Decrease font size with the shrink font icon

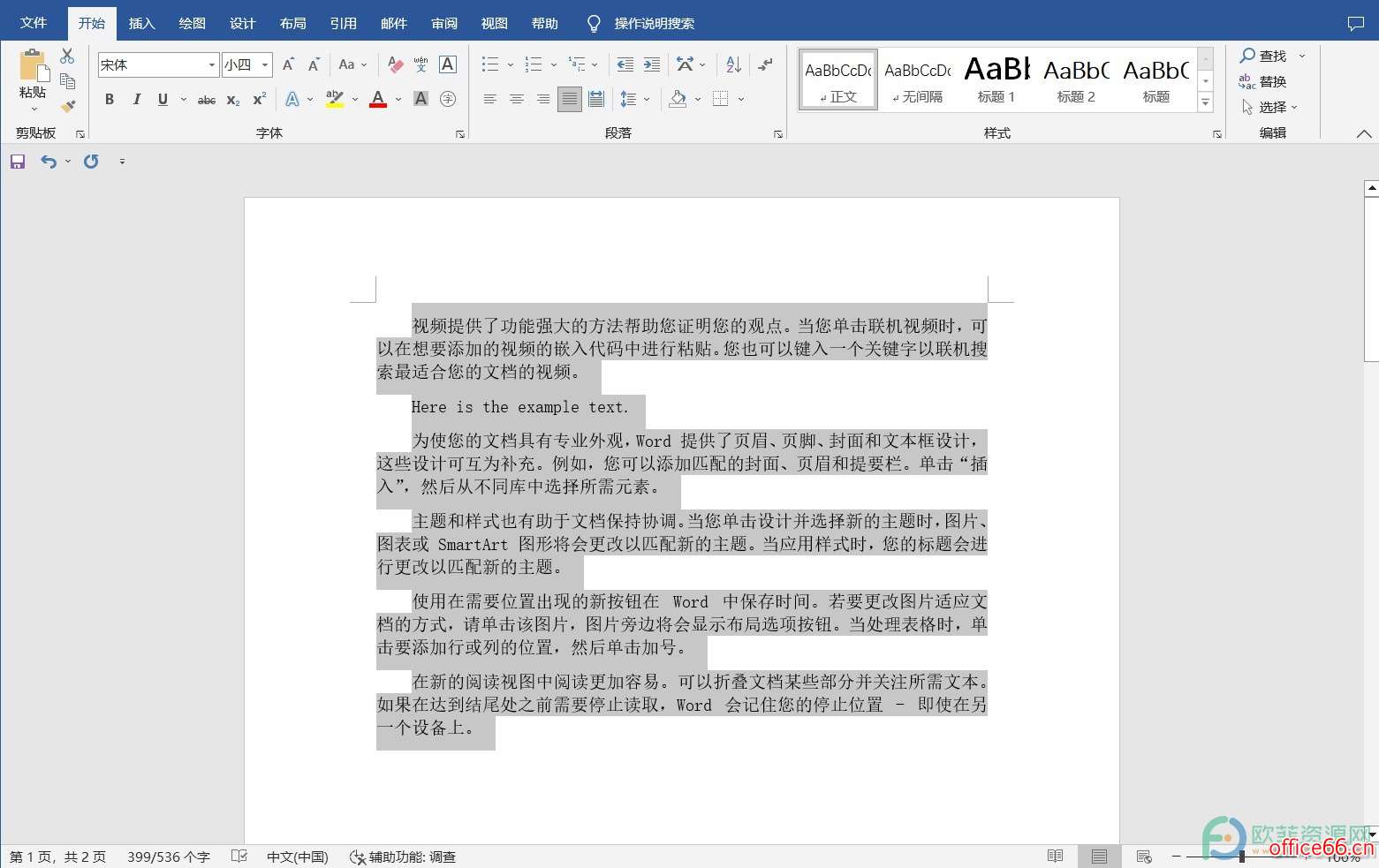coord(314,64)
